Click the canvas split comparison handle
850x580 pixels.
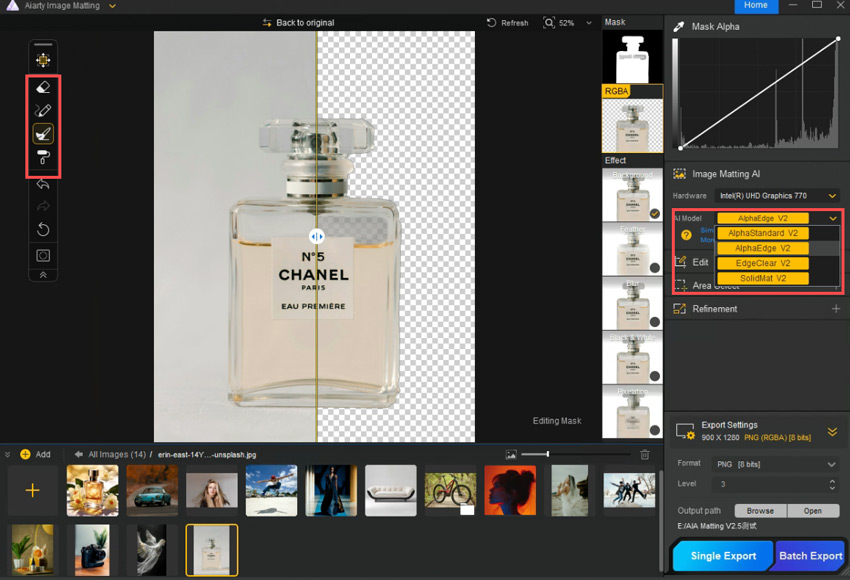tap(317, 236)
